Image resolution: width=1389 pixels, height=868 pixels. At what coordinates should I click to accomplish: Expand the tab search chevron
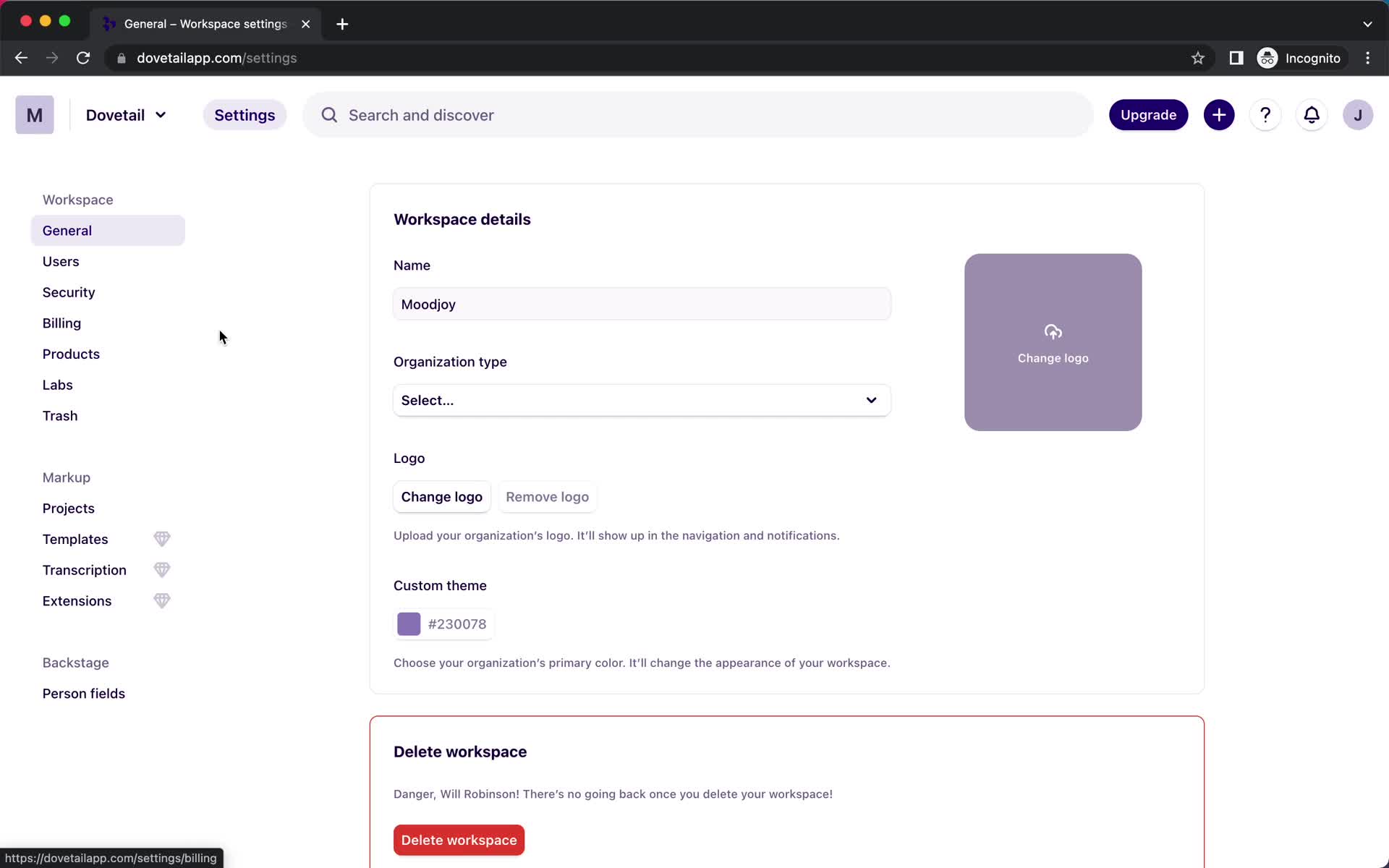tap(1367, 24)
